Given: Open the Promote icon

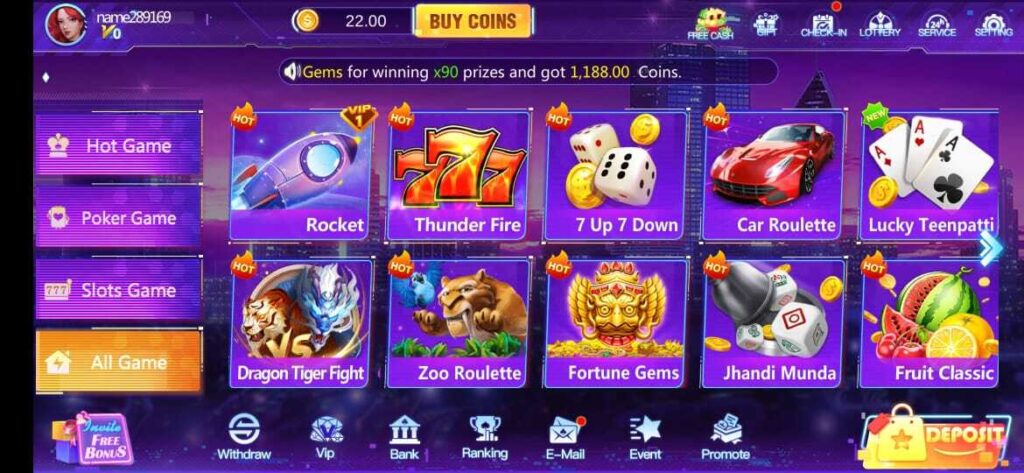Looking at the screenshot, I should [x=726, y=437].
